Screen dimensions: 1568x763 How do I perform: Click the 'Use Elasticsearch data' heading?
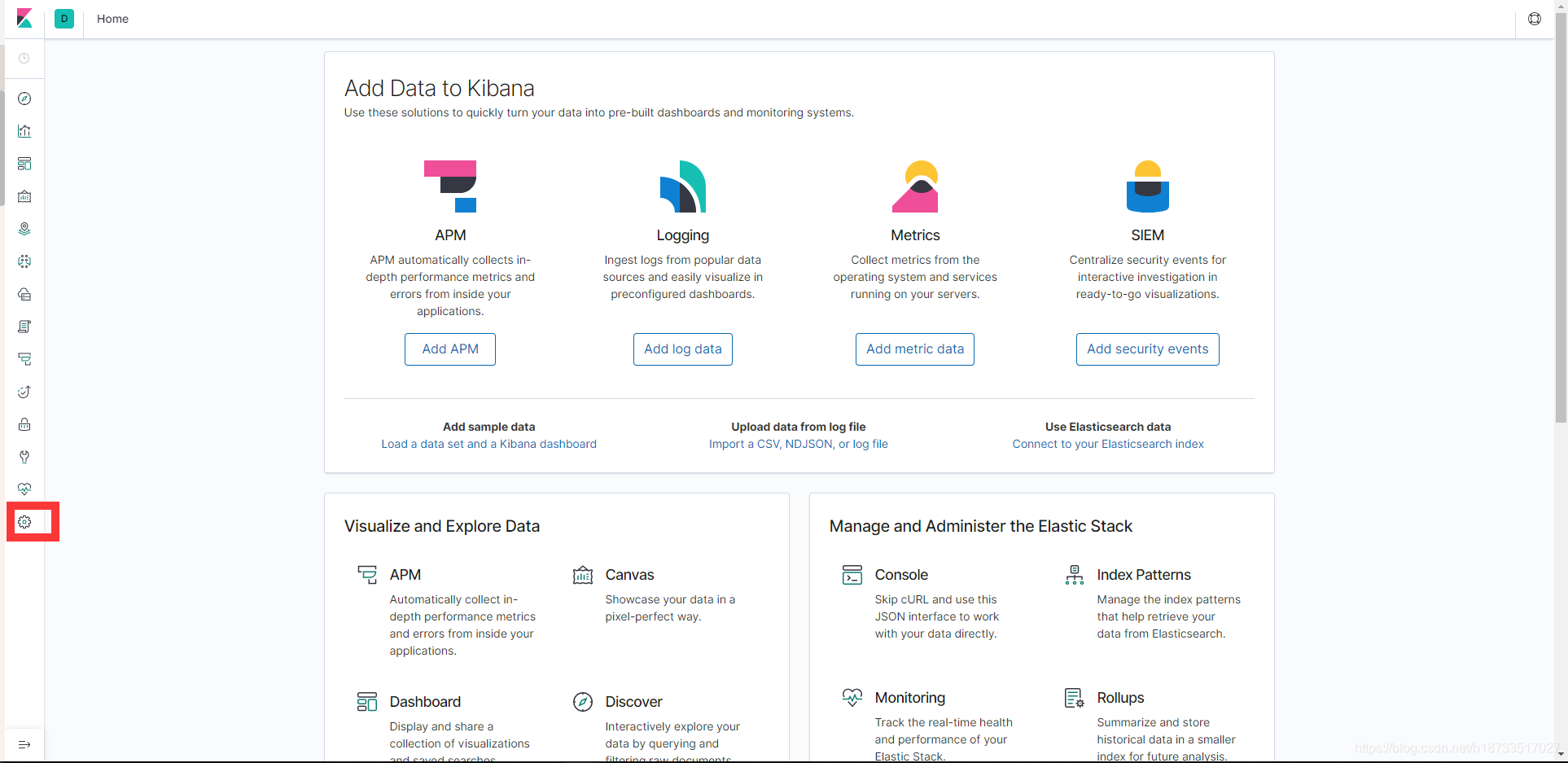tap(1108, 427)
